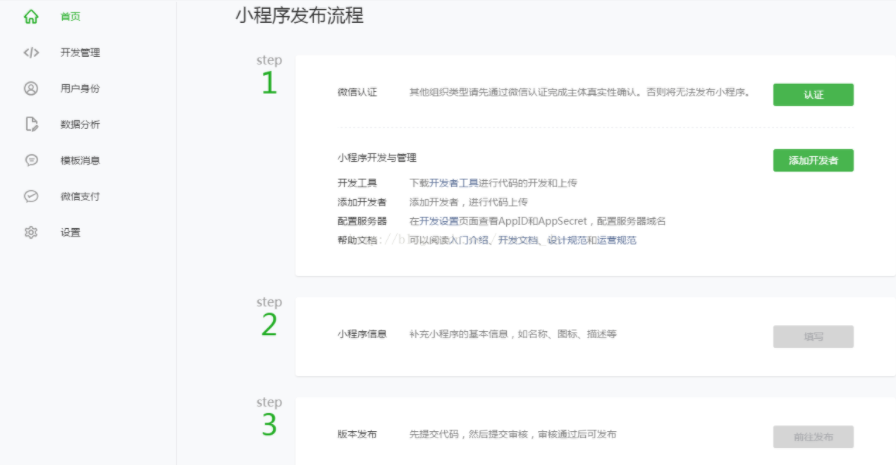This screenshot has height=476, width=896.
Task: Click the home icon beside 首页
Action: pyautogui.click(x=31, y=16)
